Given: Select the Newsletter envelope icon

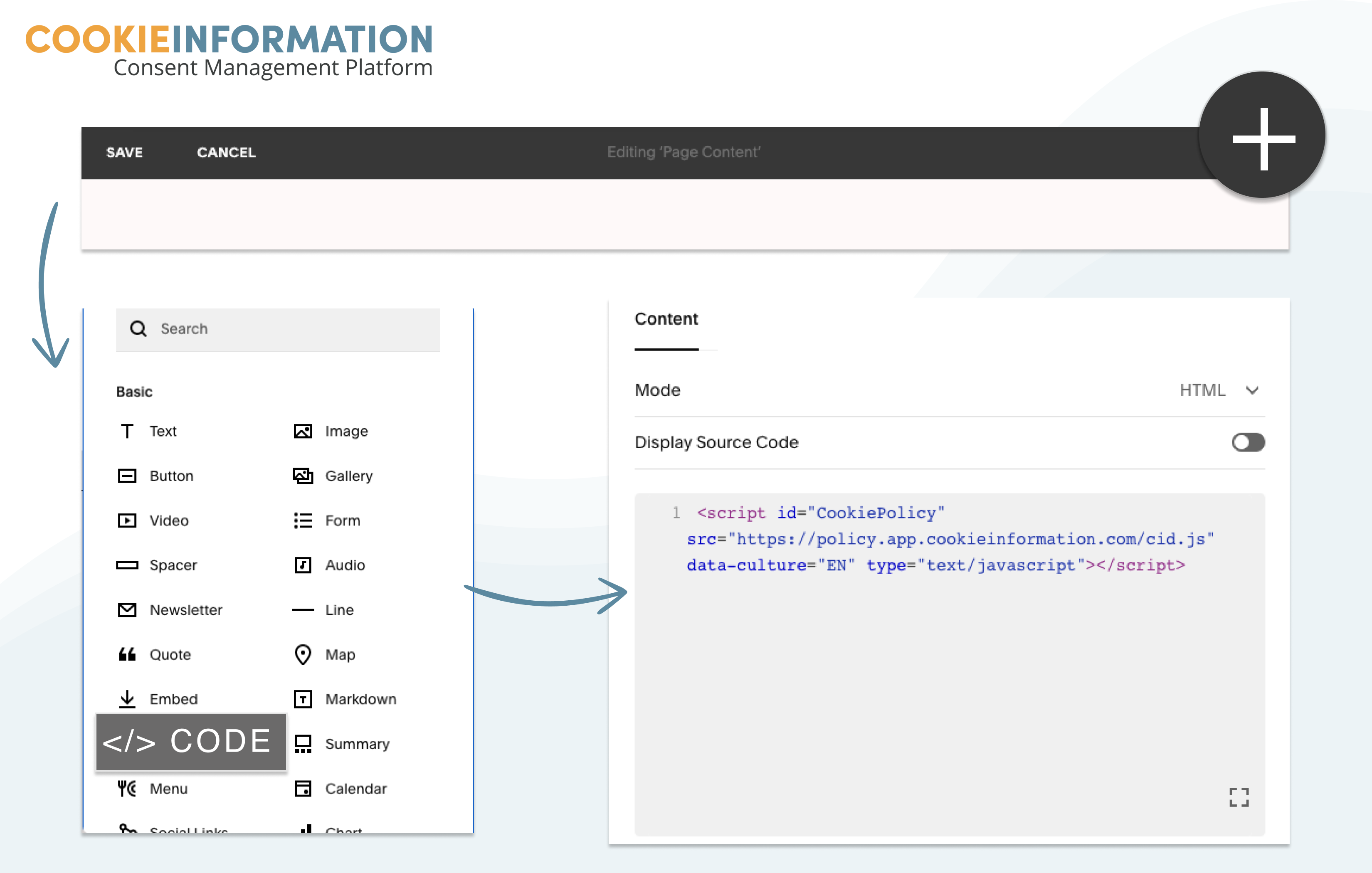Looking at the screenshot, I should pos(127,610).
